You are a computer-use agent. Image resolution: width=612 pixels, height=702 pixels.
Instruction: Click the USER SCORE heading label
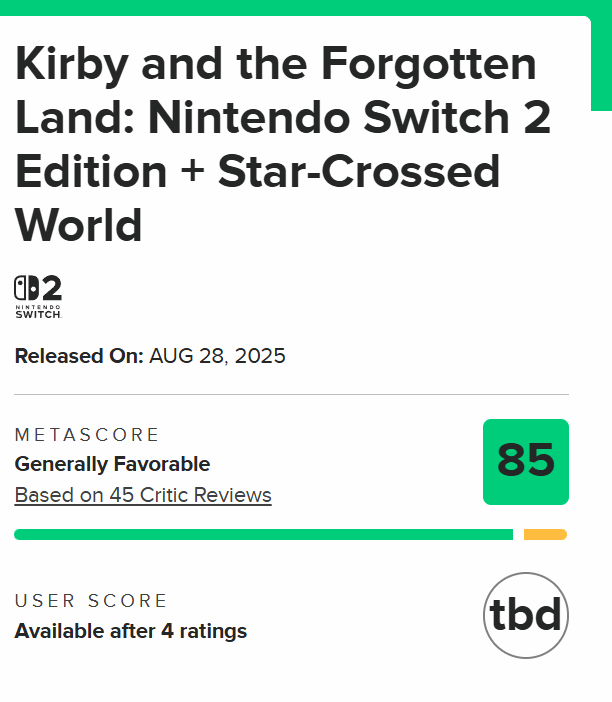pos(91,601)
